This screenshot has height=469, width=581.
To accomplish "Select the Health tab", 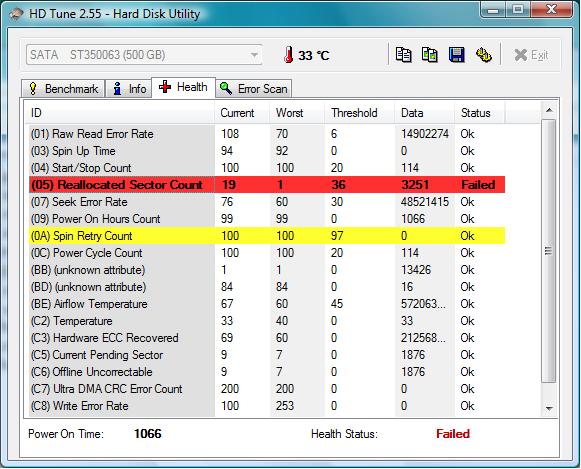I will (183, 87).
